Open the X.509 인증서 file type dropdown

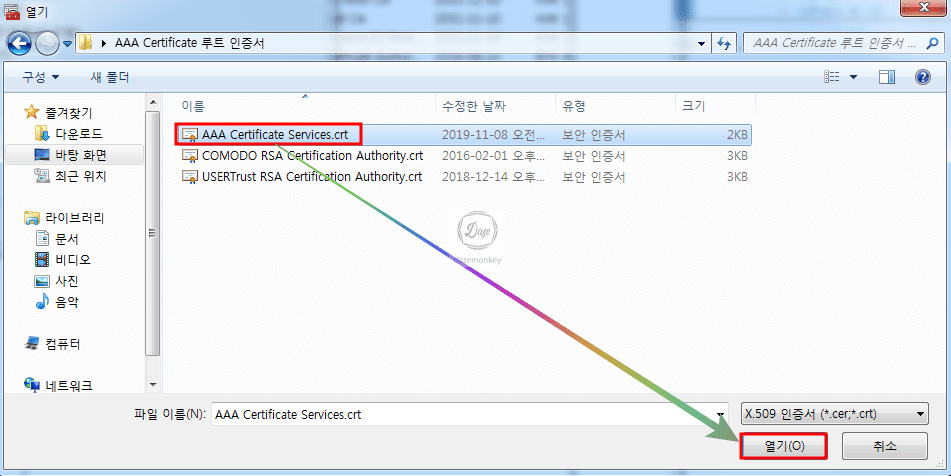tap(835, 415)
